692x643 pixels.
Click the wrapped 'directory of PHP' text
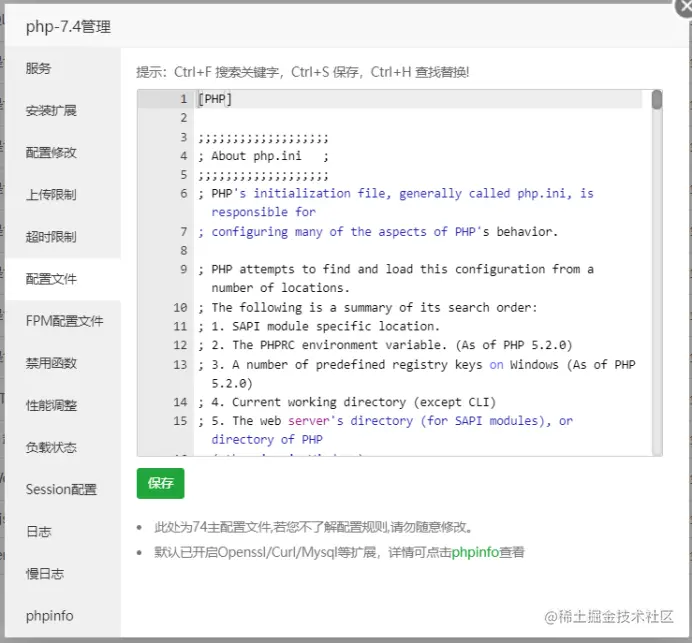coord(267,440)
